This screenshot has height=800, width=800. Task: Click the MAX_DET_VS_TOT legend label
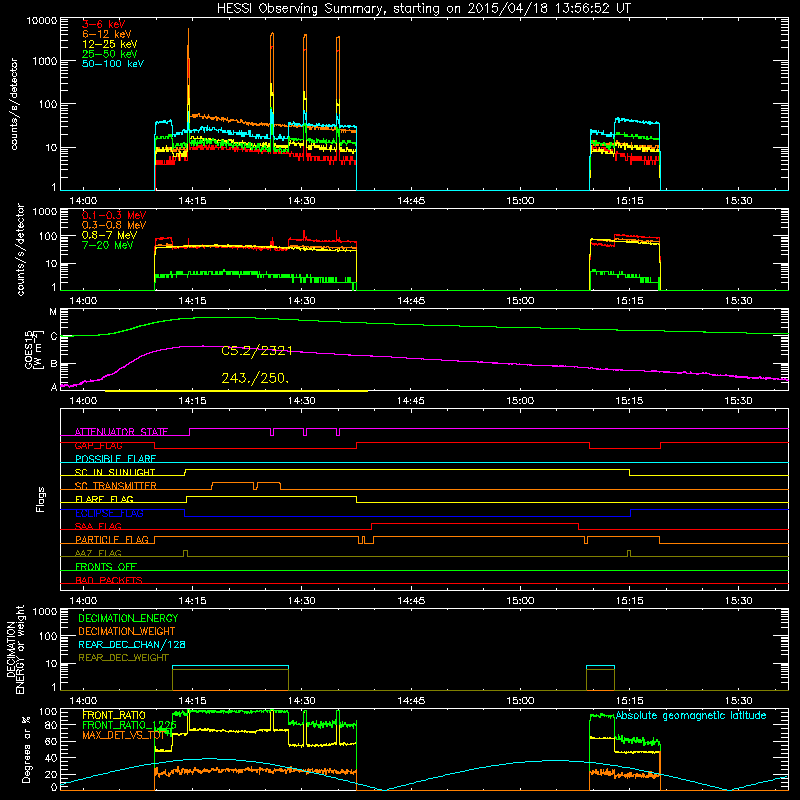(124, 735)
